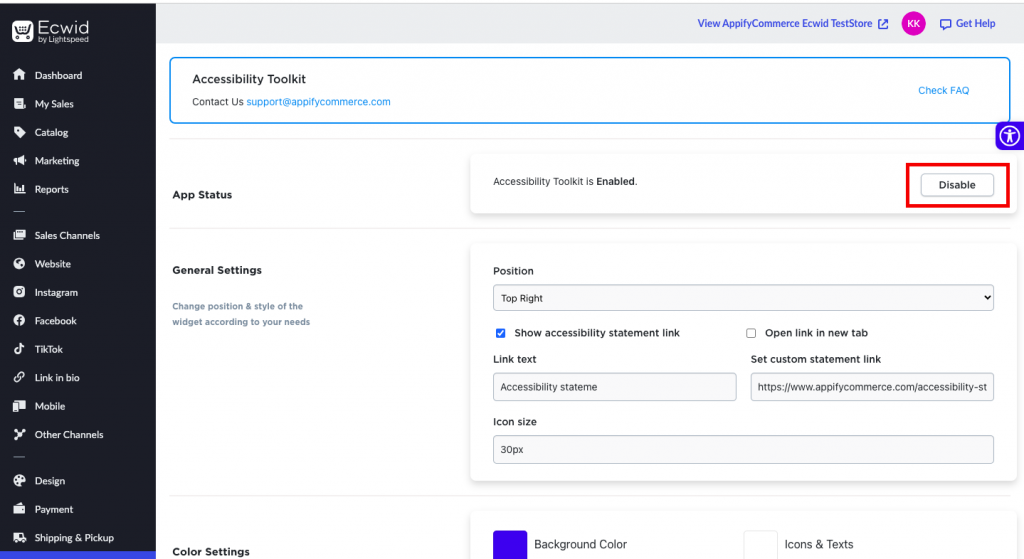Click the Mobile device icon
The image size is (1024, 559).
tap(20, 406)
